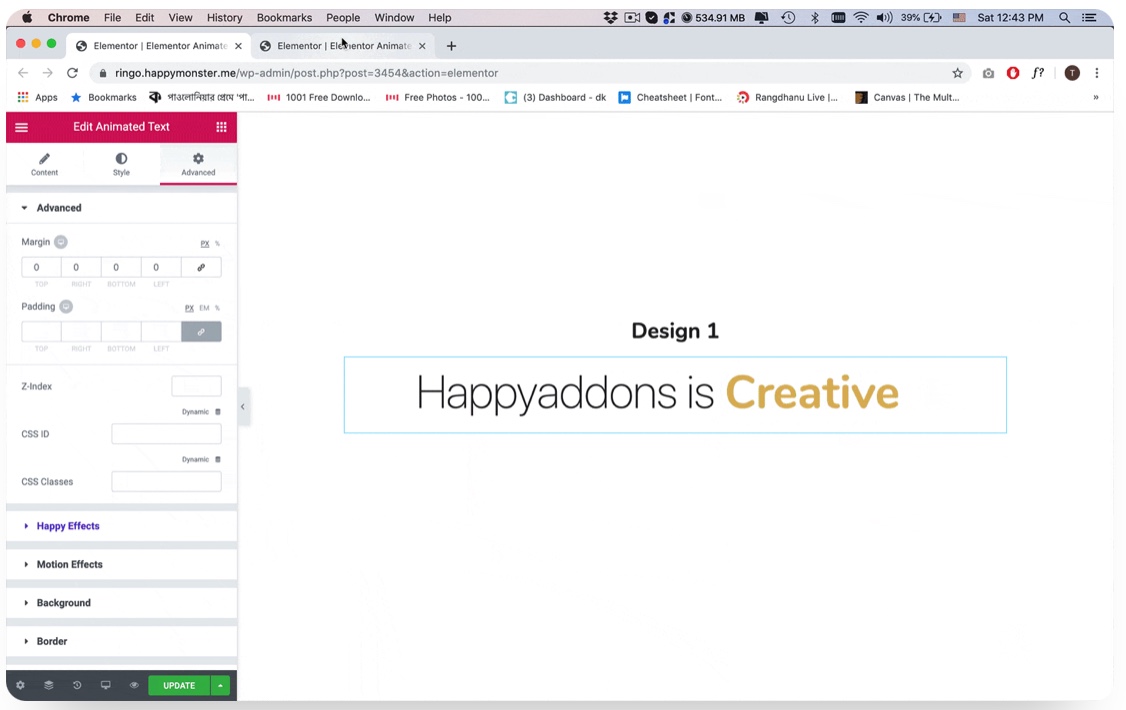Open the Navigator layers icon

click(x=49, y=686)
